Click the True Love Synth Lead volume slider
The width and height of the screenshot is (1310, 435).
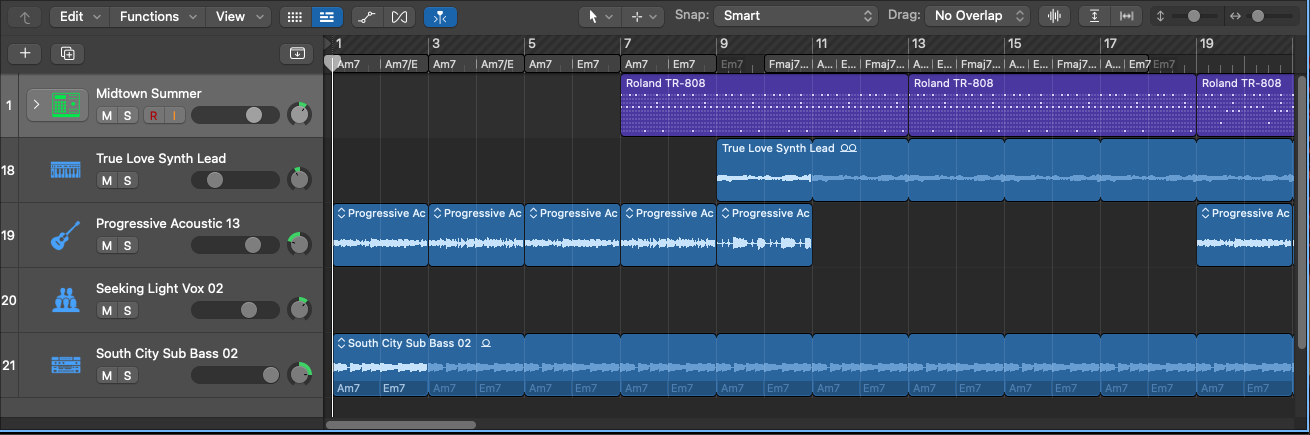tap(235, 180)
